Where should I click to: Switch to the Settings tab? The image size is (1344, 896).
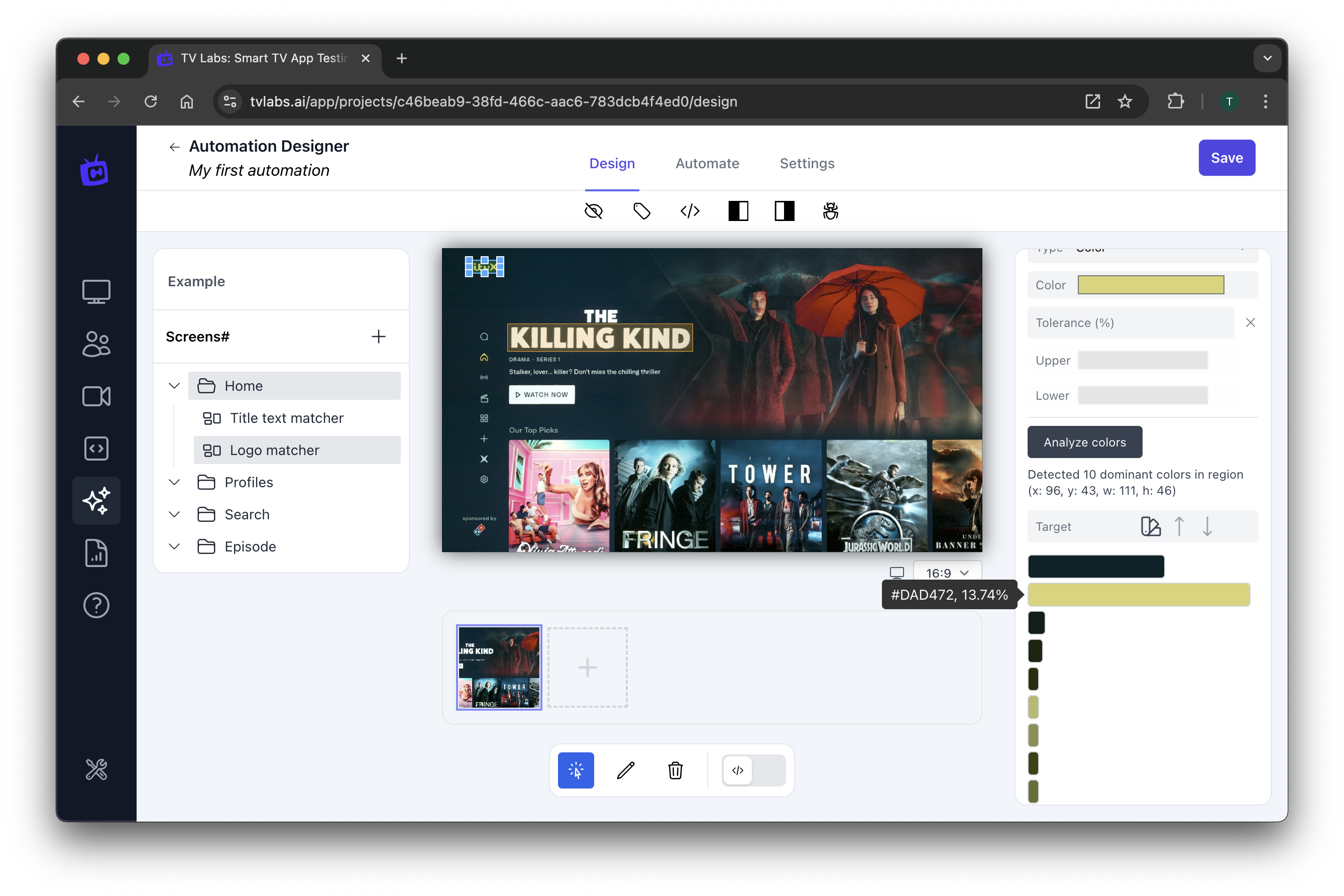(x=807, y=163)
